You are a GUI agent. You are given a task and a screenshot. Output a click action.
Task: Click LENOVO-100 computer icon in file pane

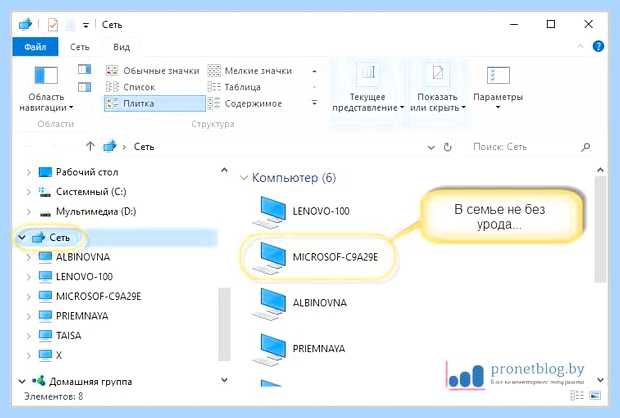(x=269, y=212)
